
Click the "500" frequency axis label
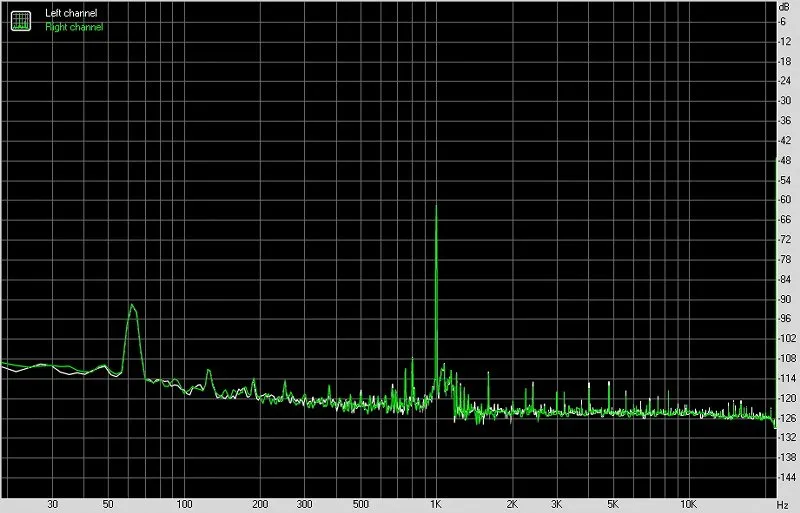click(x=360, y=504)
